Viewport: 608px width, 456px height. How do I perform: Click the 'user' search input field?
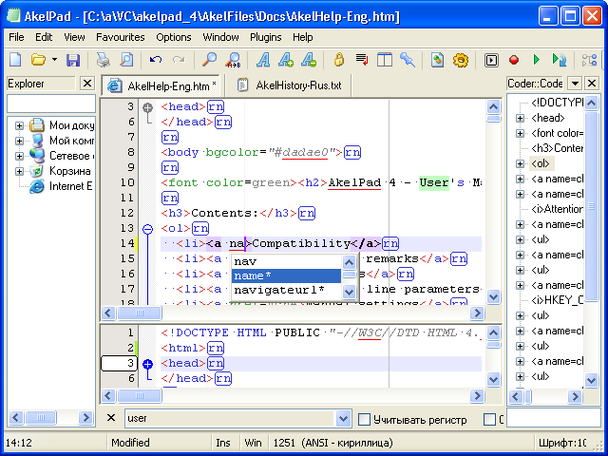click(230, 418)
